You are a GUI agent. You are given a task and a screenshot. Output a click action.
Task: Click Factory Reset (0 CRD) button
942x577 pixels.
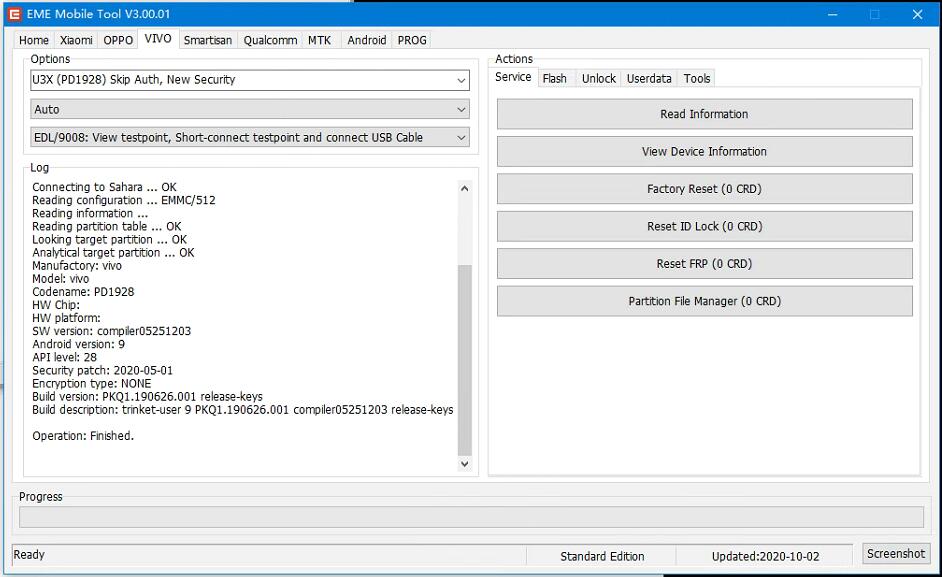(705, 189)
